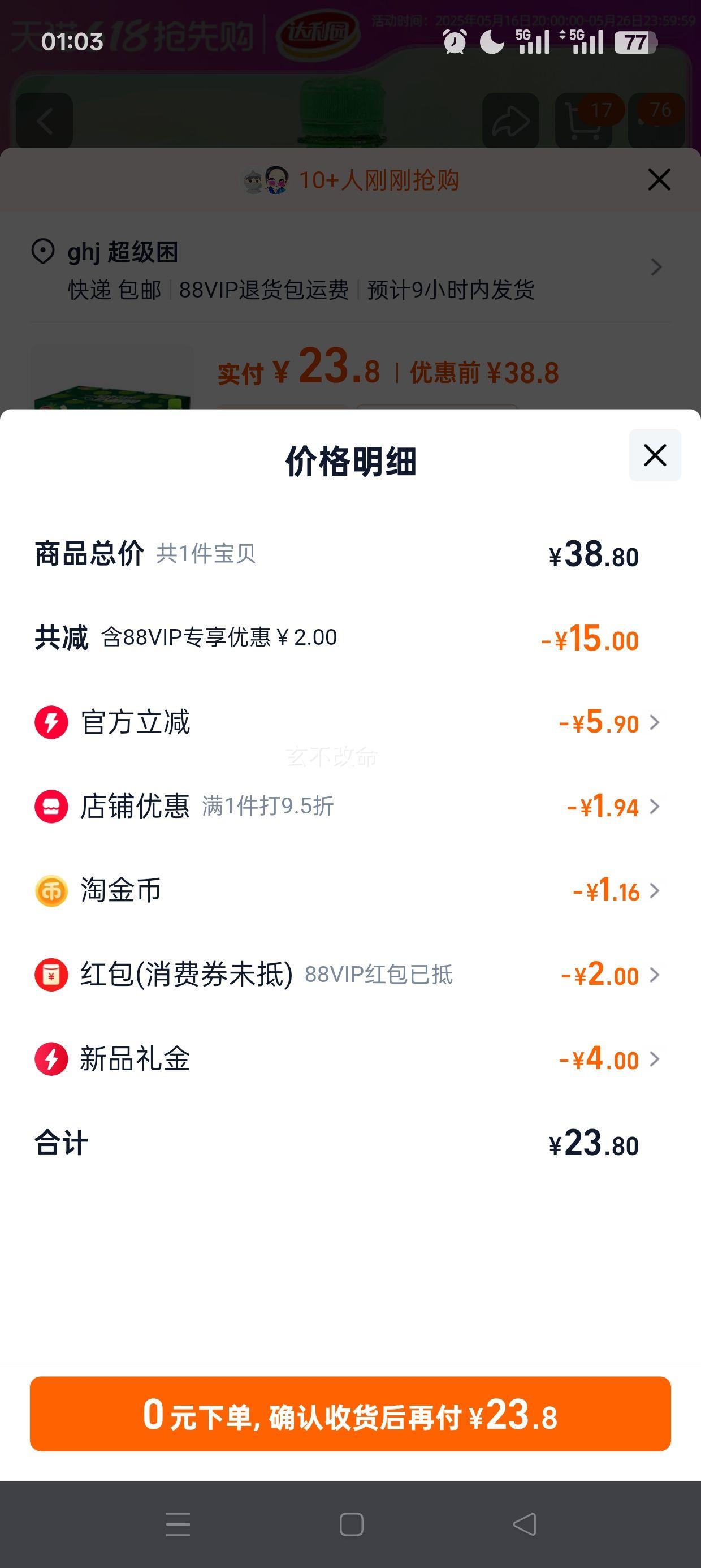Expand 新品礼金 -¥4.00 chevron

pos(655,1059)
